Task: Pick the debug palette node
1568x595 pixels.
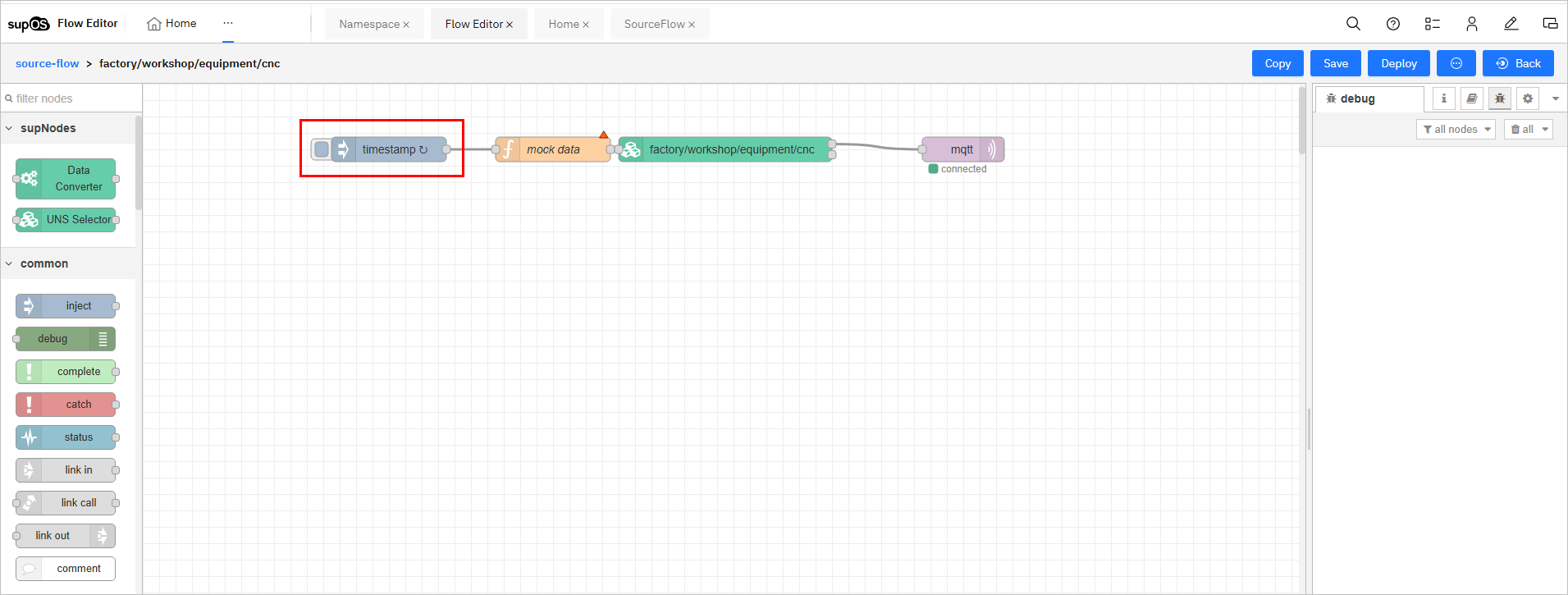Action: (66, 339)
